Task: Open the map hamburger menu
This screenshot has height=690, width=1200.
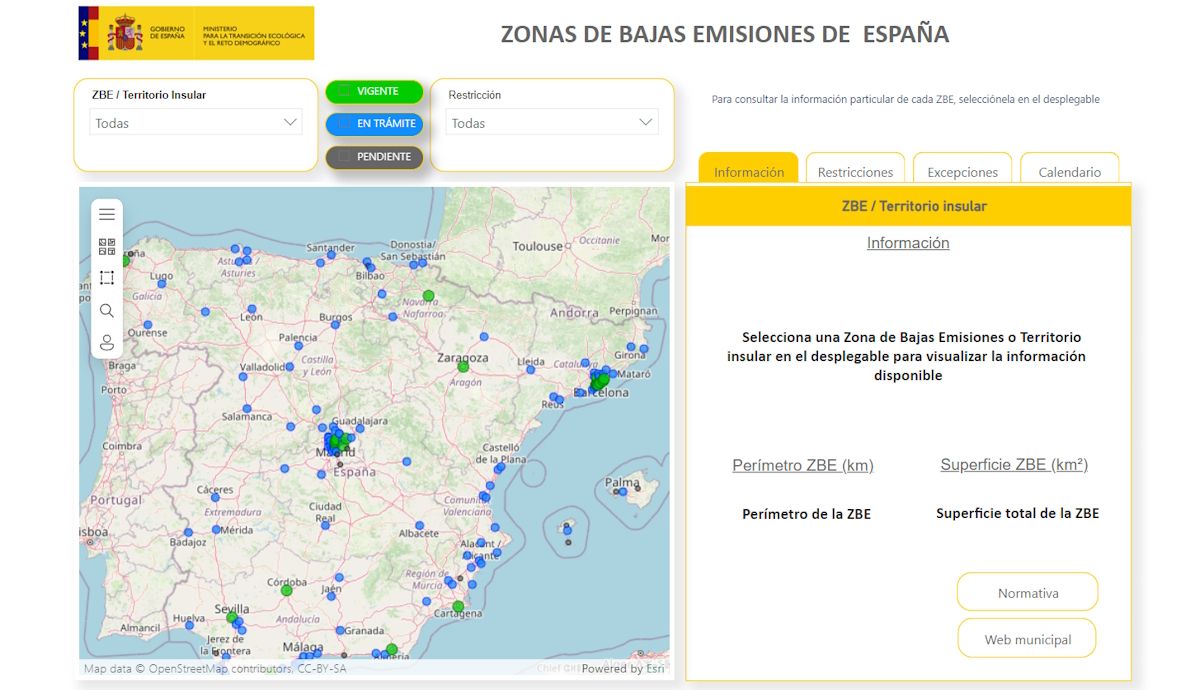Action: (107, 214)
